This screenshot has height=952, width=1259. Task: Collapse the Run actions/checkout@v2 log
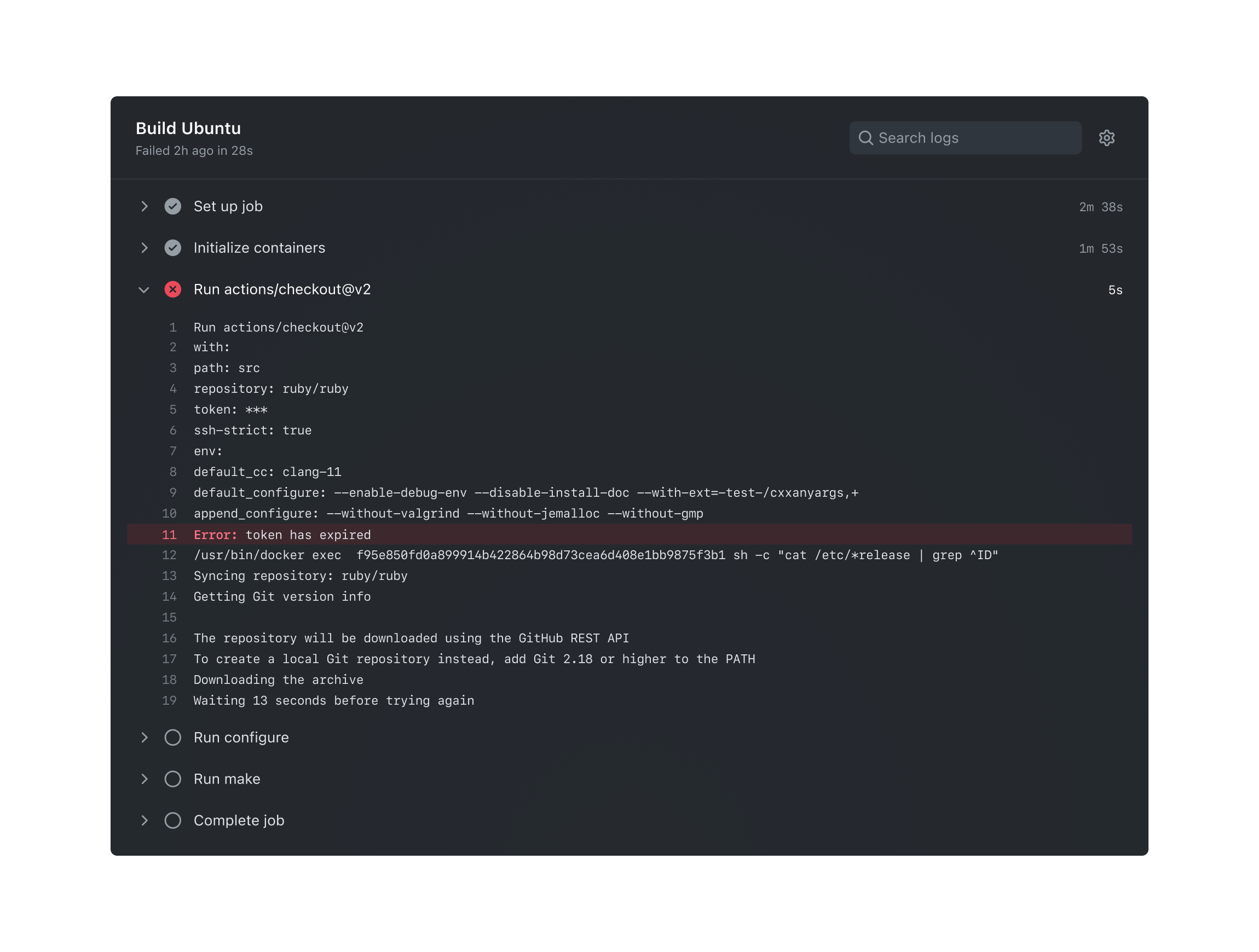(x=144, y=289)
